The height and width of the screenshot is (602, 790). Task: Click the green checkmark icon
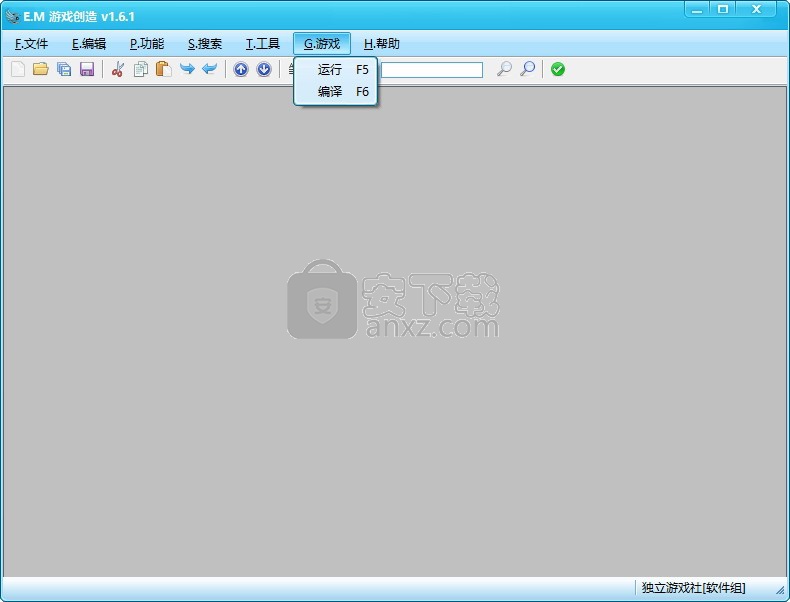[558, 69]
